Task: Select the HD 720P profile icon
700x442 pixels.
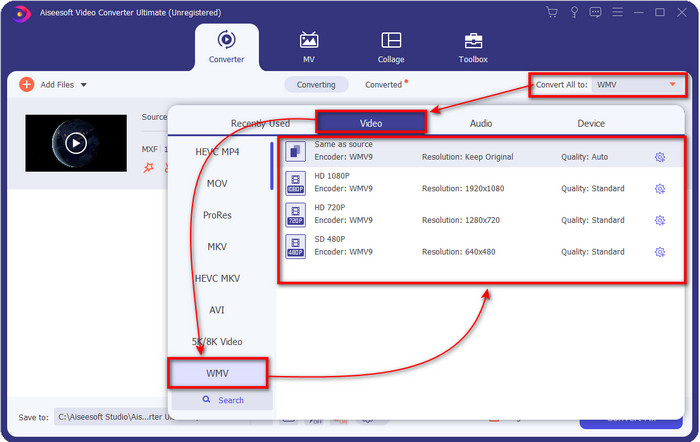Action: tap(296, 214)
